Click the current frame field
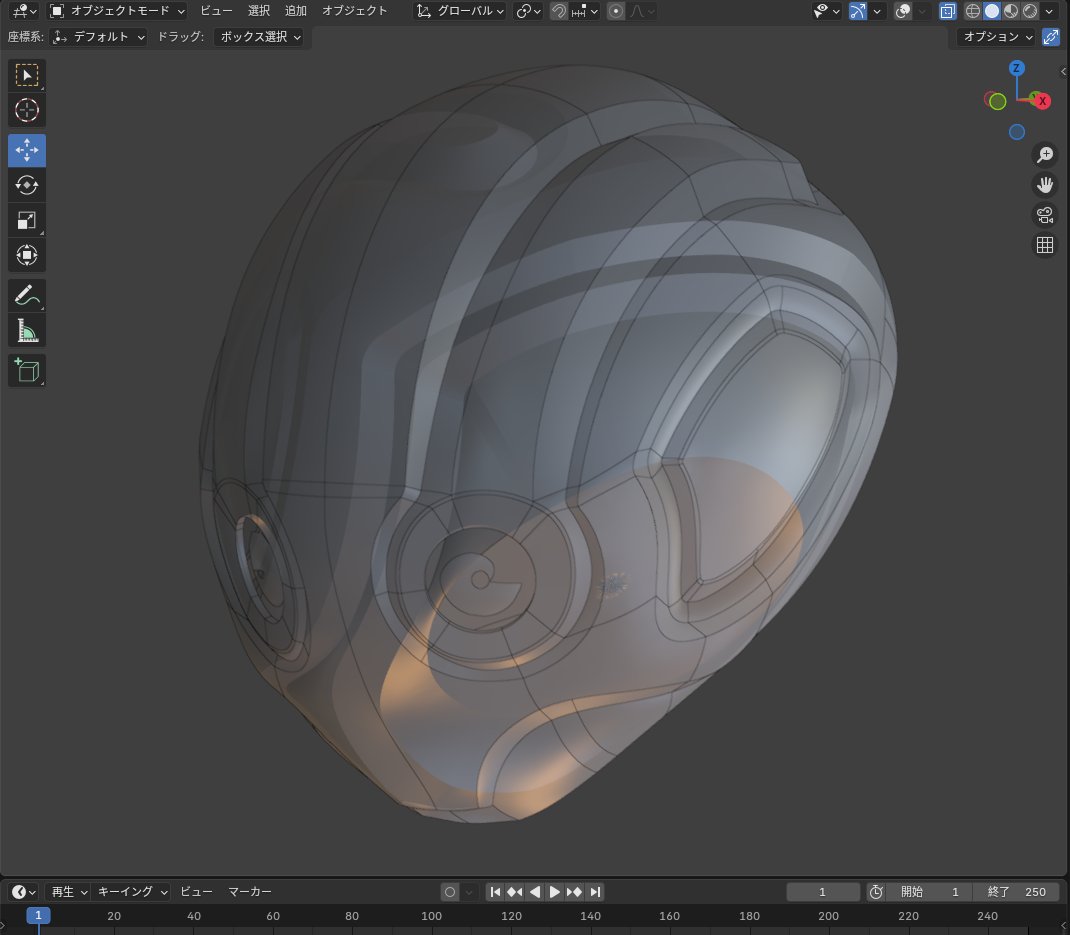 (x=823, y=891)
